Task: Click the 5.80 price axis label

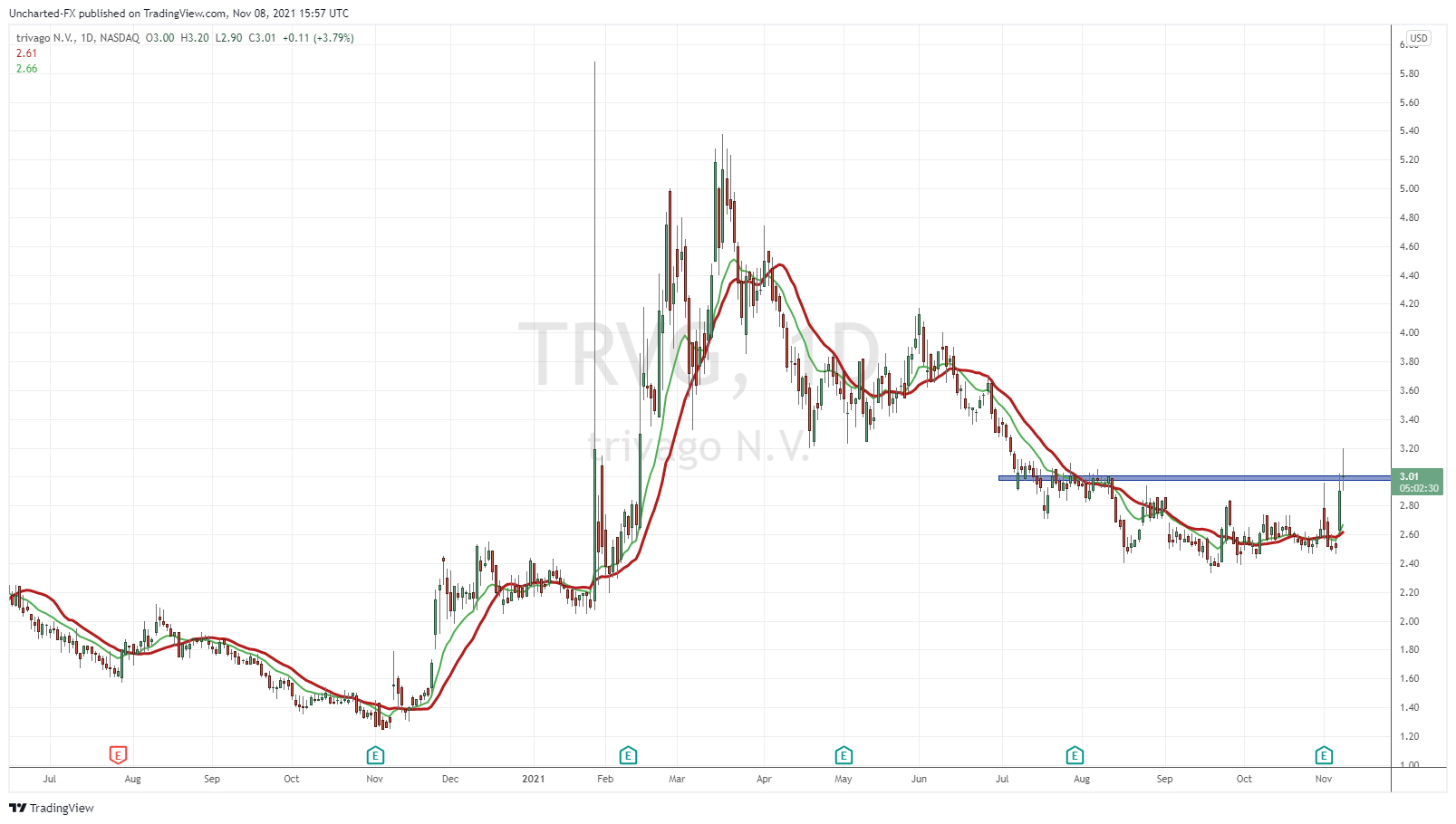Action: pyautogui.click(x=1409, y=73)
